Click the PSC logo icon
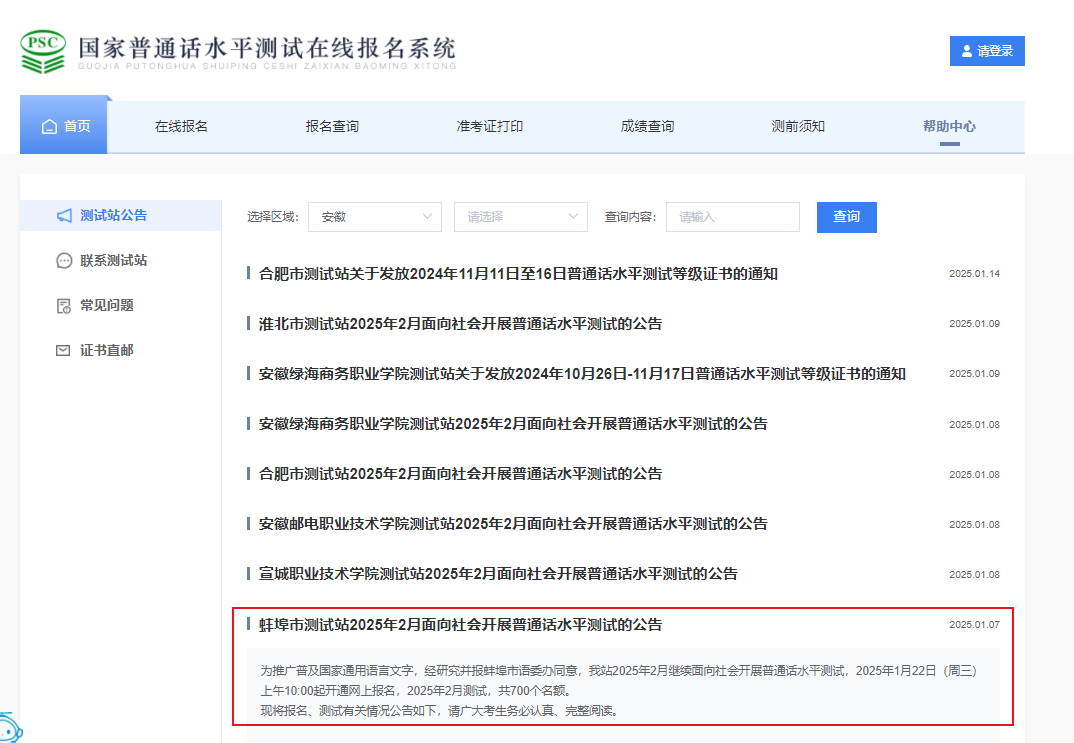This screenshot has width=1074, height=743. (x=43, y=51)
